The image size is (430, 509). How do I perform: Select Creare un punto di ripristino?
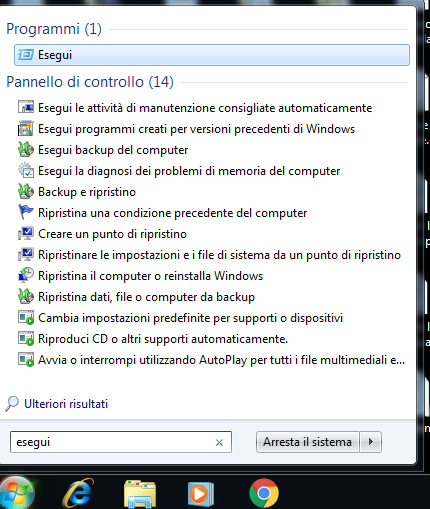(x=112, y=234)
